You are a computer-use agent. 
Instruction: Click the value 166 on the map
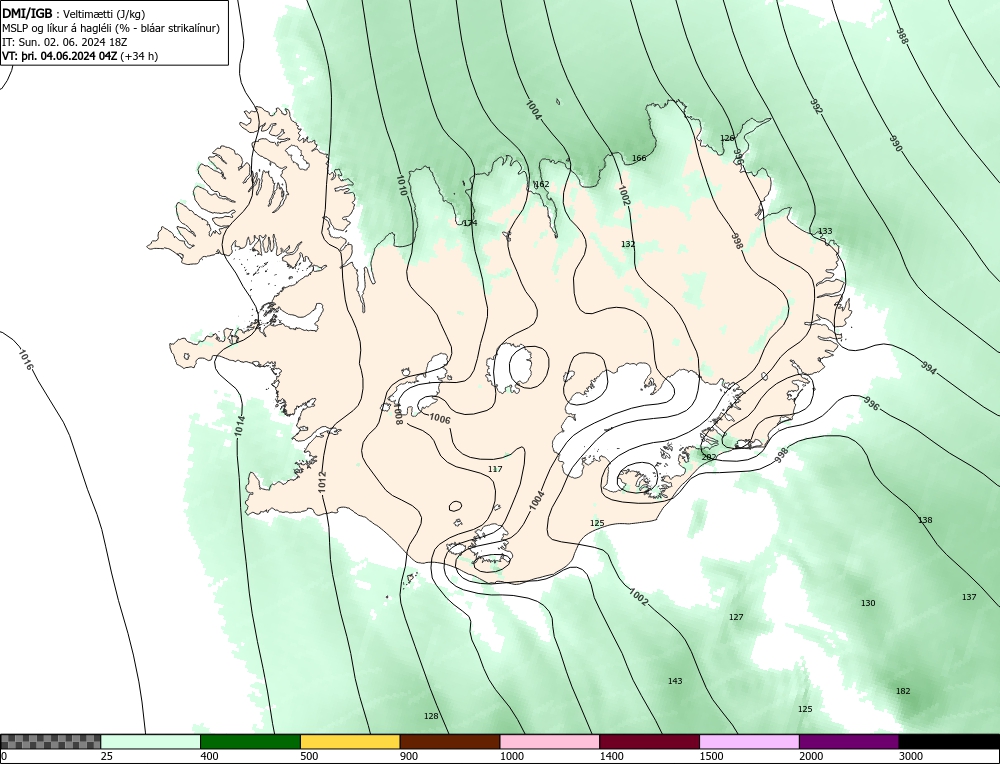coord(638,158)
